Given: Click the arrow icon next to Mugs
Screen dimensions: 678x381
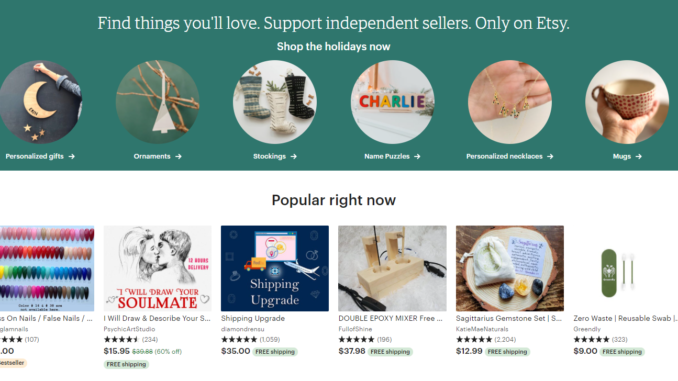Looking at the screenshot, I should (639, 157).
